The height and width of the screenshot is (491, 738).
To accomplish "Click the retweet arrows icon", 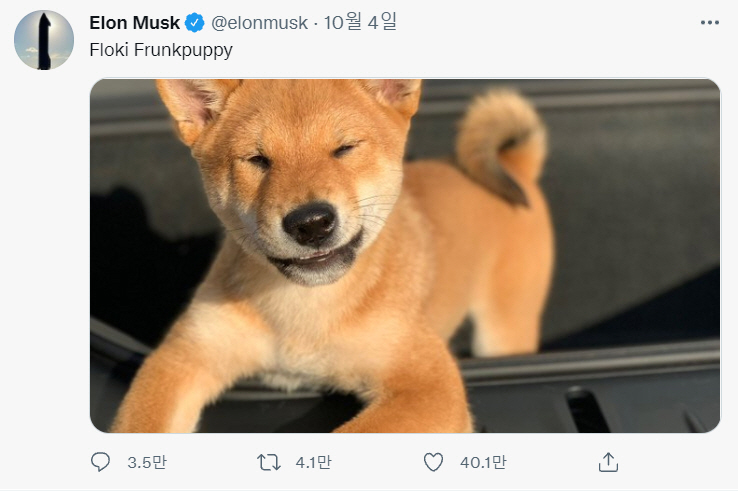I will coord(268,462).
